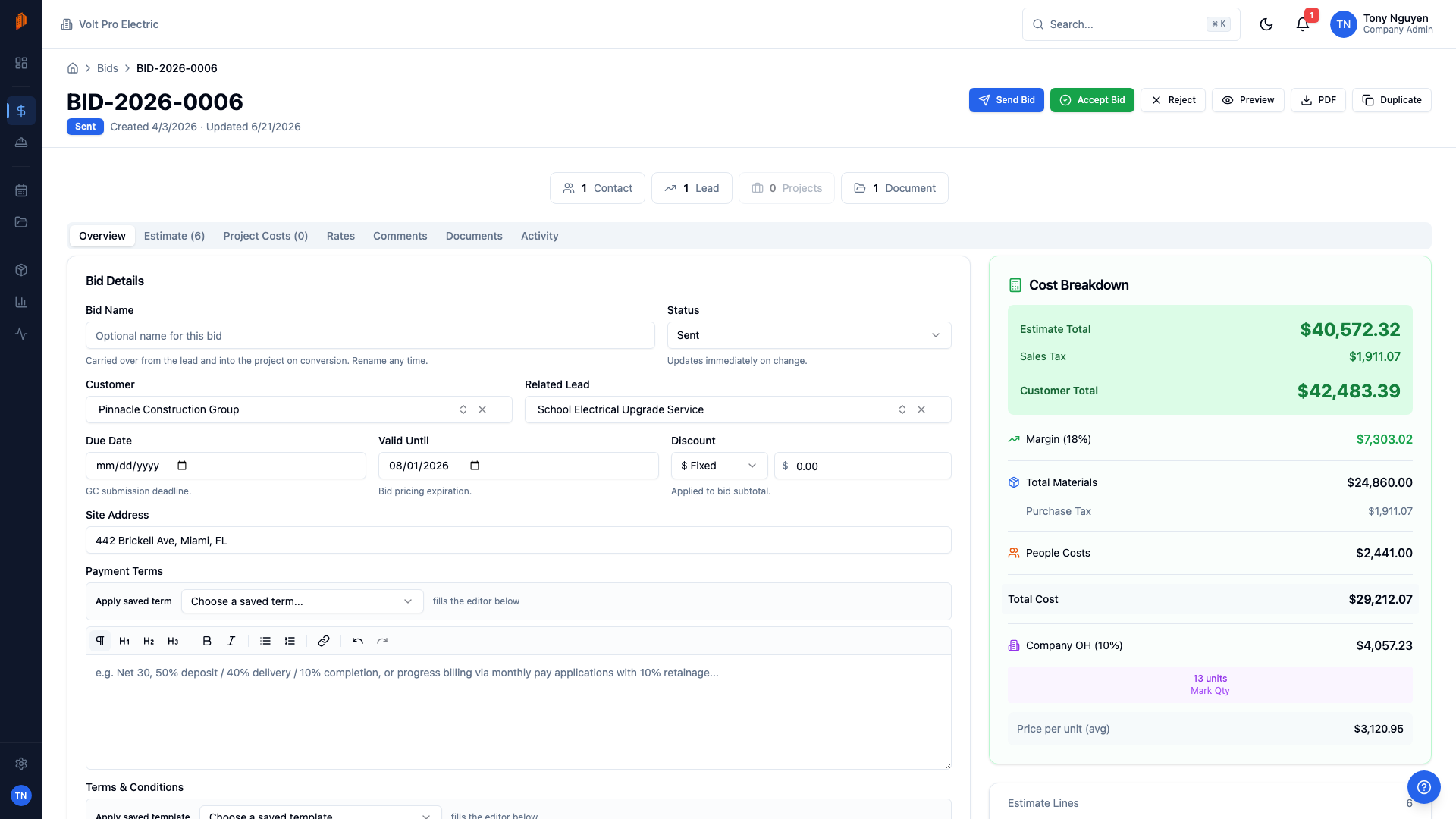
Task: Open the box inventory sidebar icon
Action: pos(21,270)
